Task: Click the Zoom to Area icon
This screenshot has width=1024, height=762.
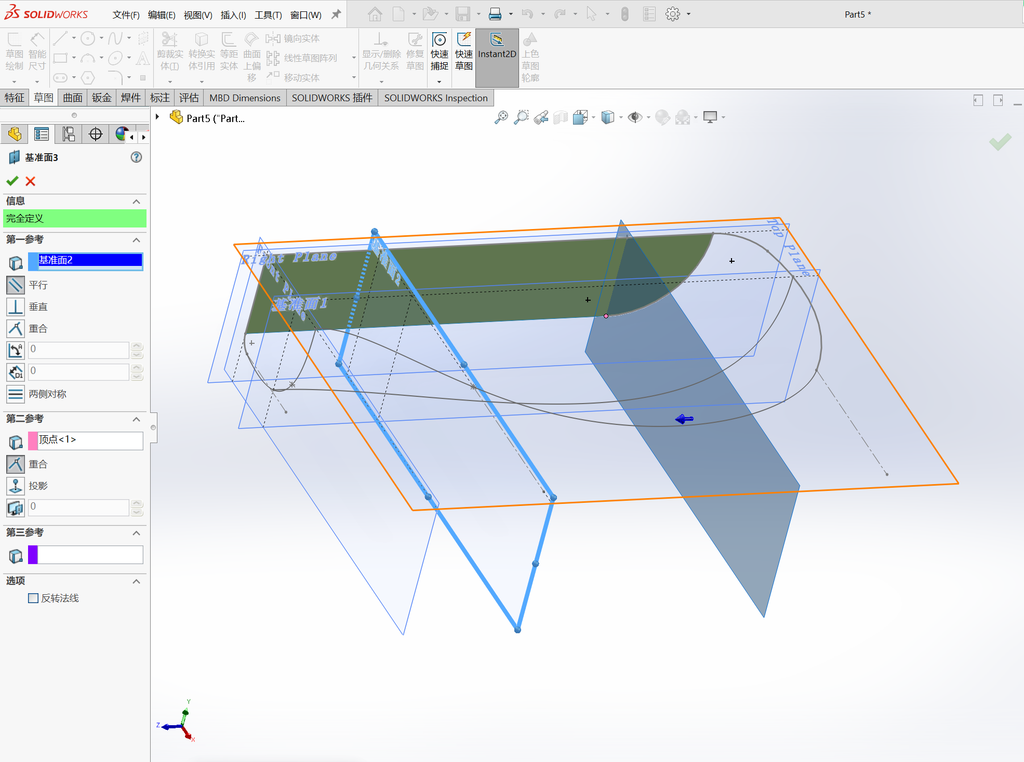Action: 521,118
